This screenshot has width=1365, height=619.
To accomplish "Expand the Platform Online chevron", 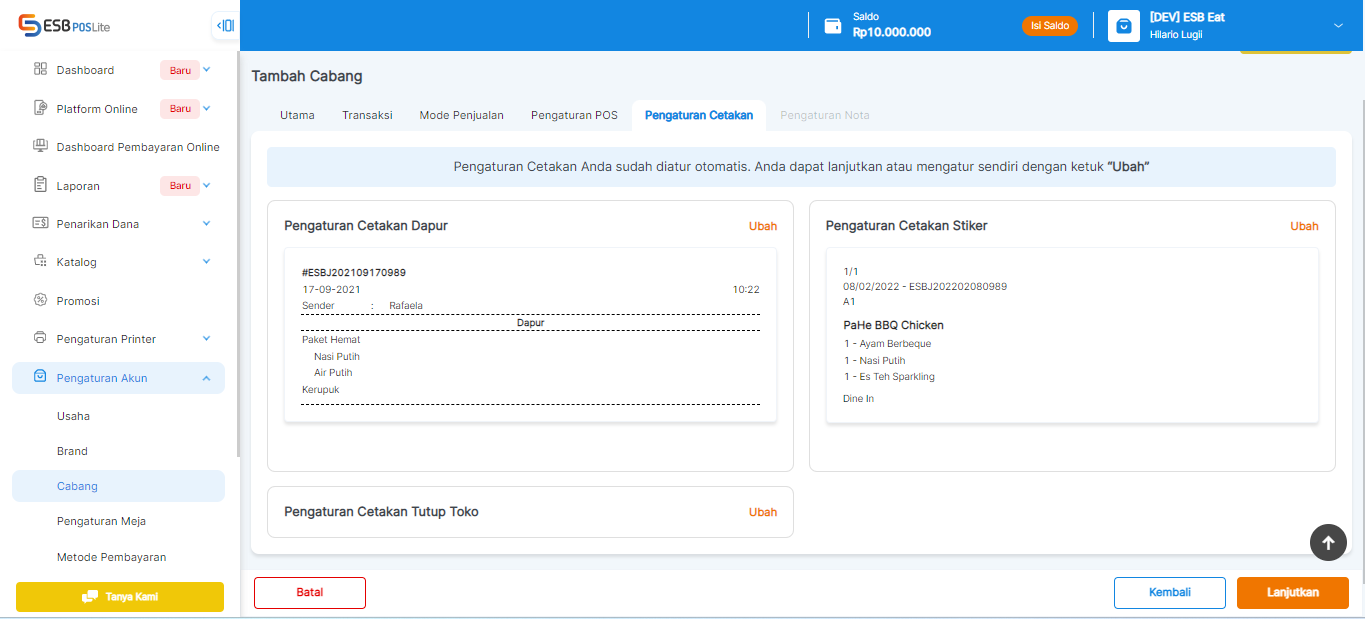I will point(207,108).
